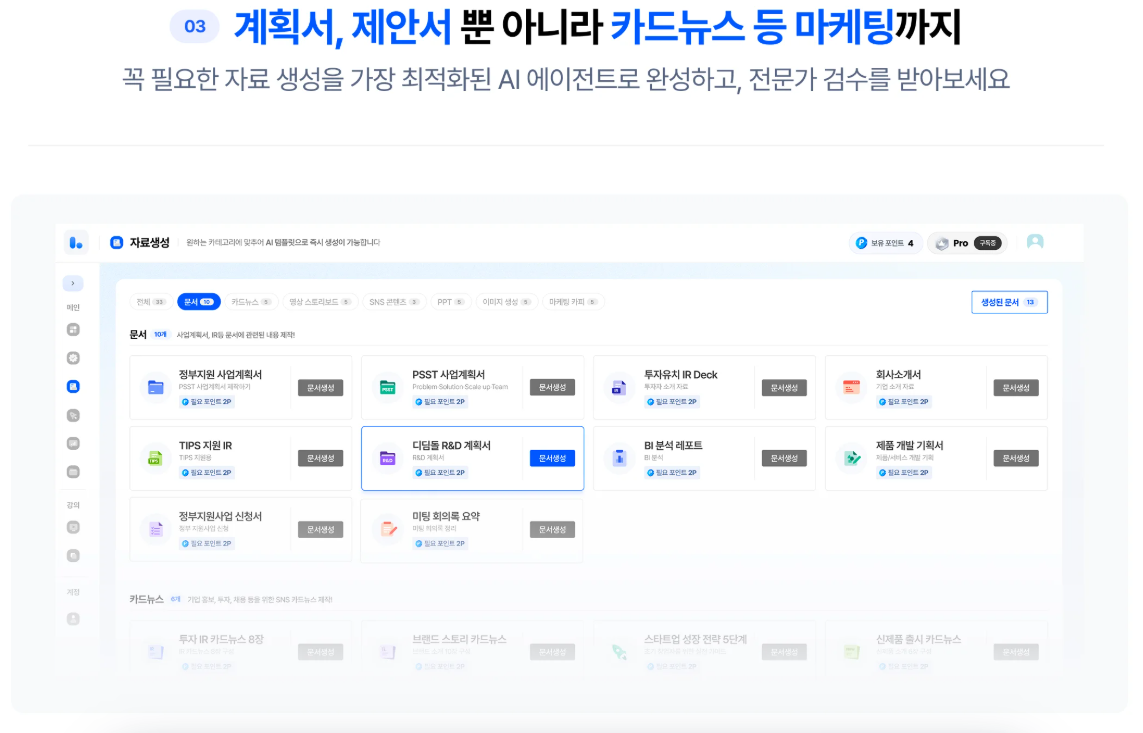The image size is (1143, 733).
Task: Click 문서생성 for PSST 사업계획서
Action: pyautogui.click(x=552, y=388)
